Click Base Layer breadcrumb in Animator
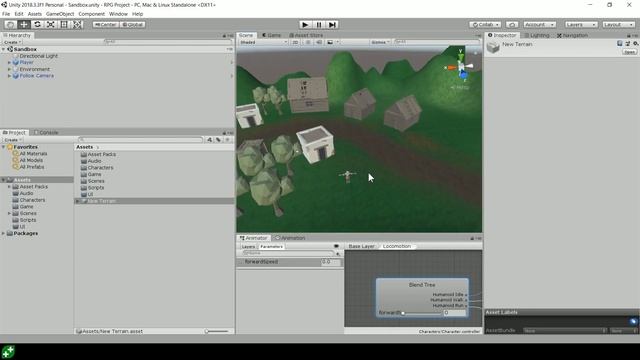 tap(361, 246)
